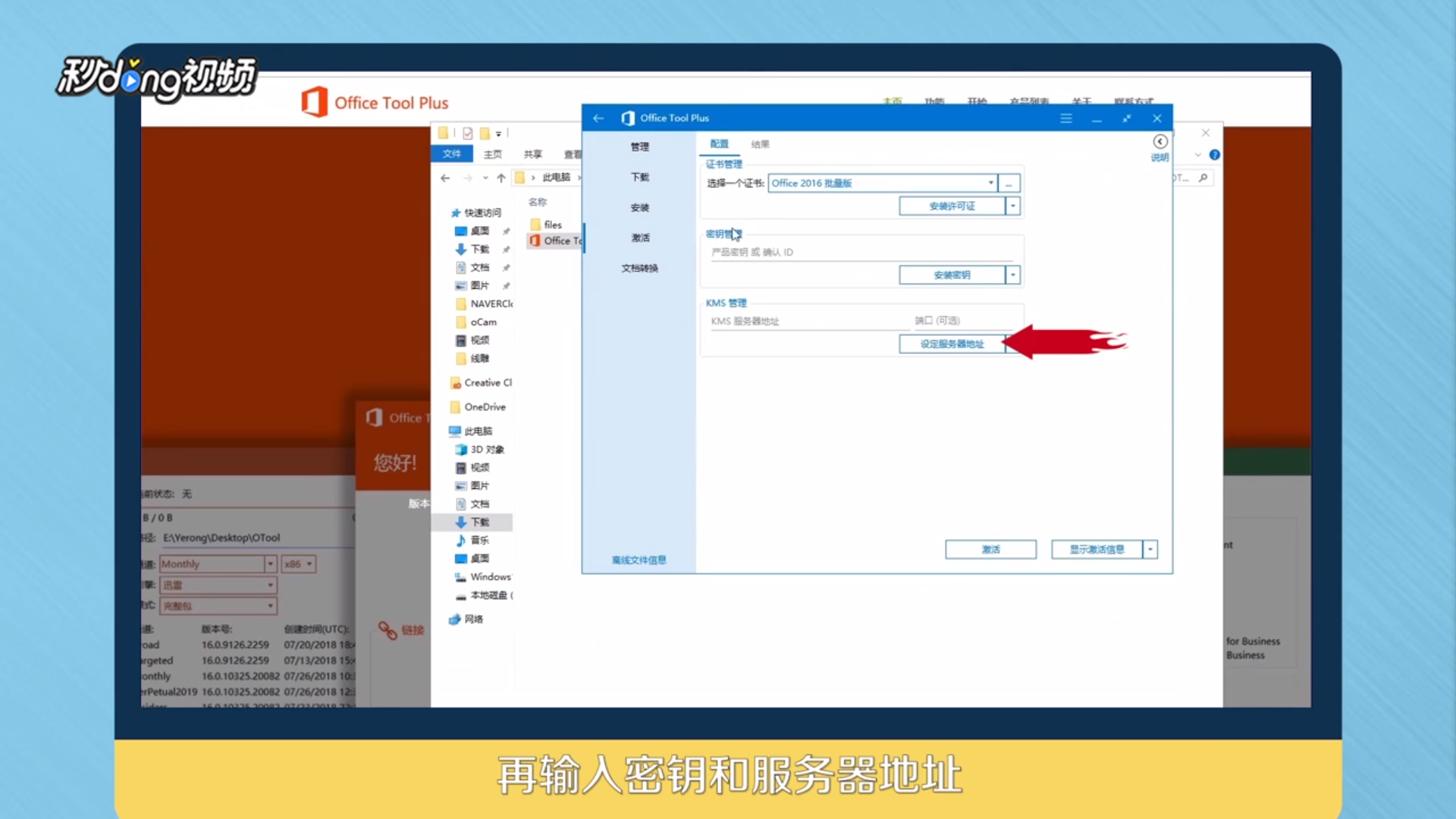Open customize quick access toolbar arrow
The height and width of the screenshot is (819, 1456).
[498, 134]
